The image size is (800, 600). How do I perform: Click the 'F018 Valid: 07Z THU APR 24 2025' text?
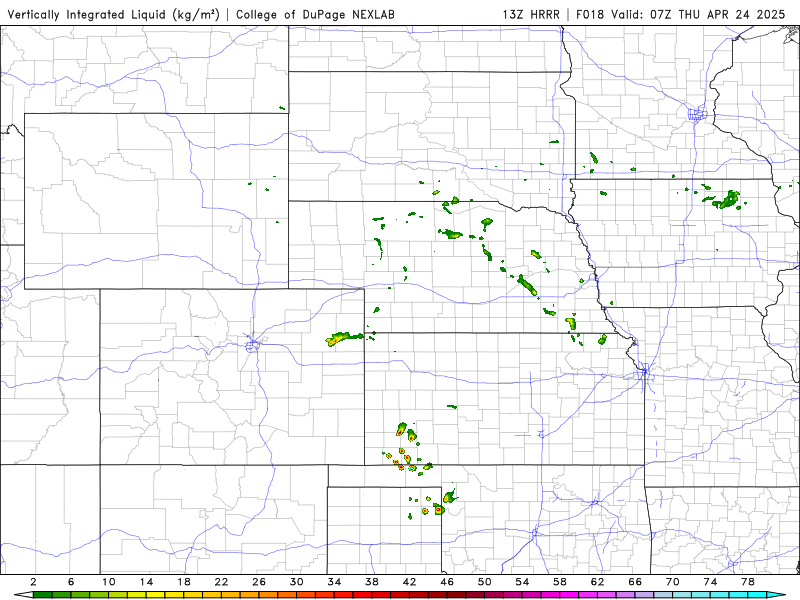pos(681,14)
